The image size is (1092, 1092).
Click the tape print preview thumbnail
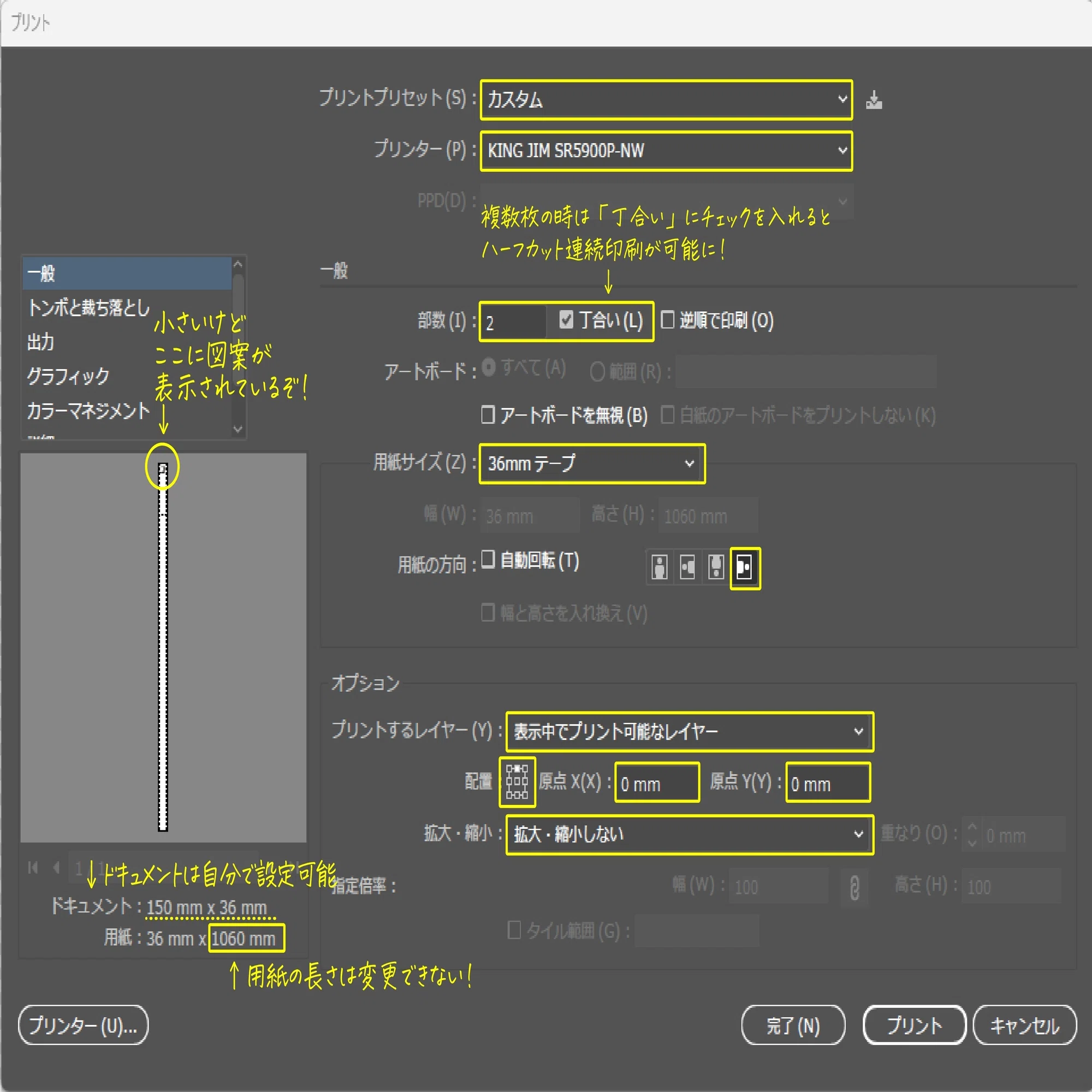163,647
